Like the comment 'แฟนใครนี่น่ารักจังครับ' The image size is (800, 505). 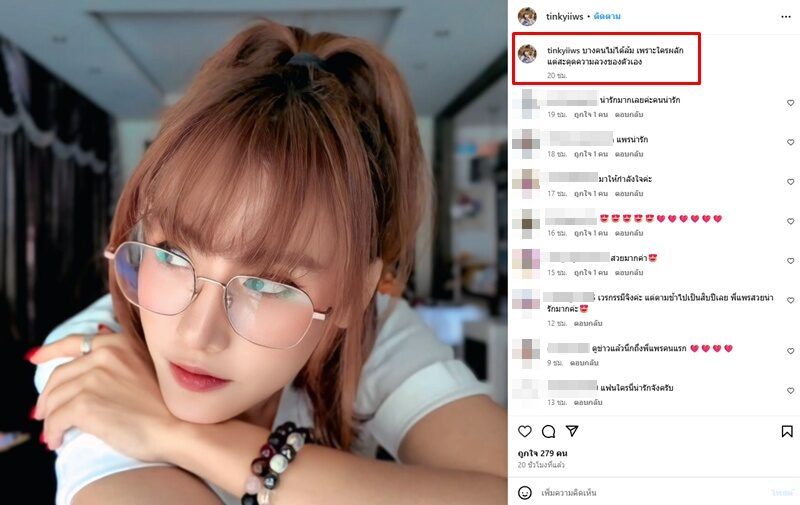click(x=790, y=391)
